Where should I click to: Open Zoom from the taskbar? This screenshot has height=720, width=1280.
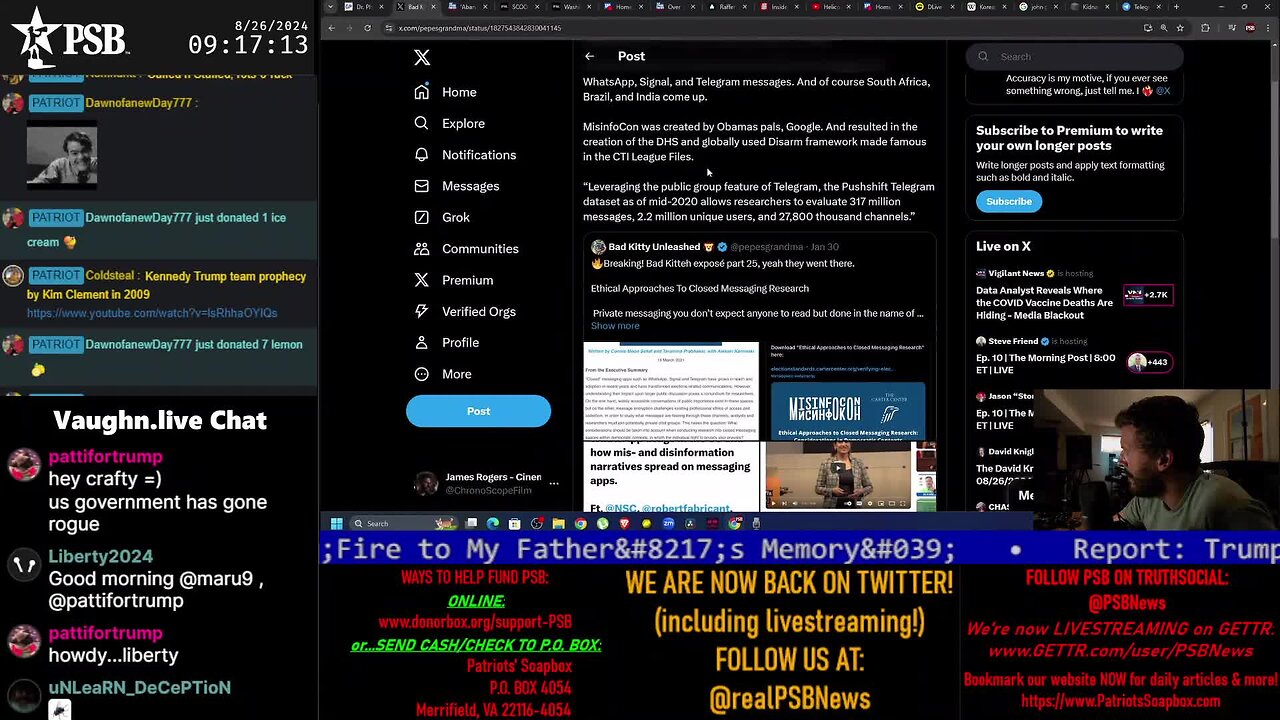668,523
